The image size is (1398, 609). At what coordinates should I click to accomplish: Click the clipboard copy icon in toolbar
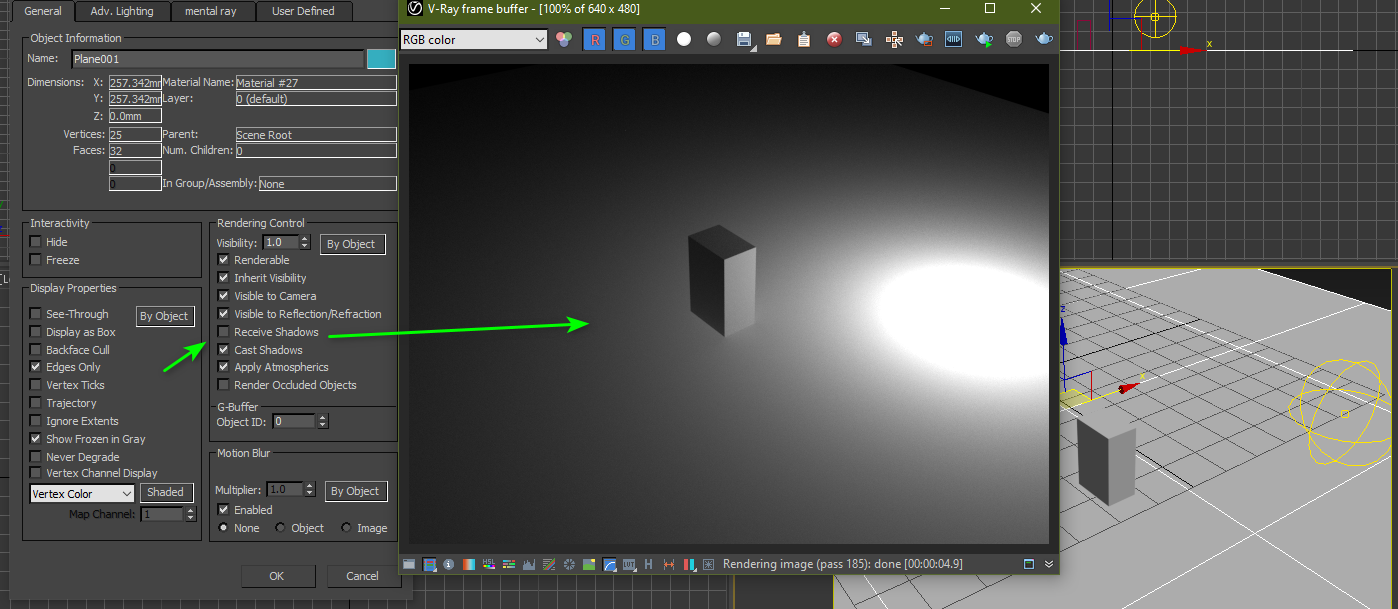coord(804,40)
